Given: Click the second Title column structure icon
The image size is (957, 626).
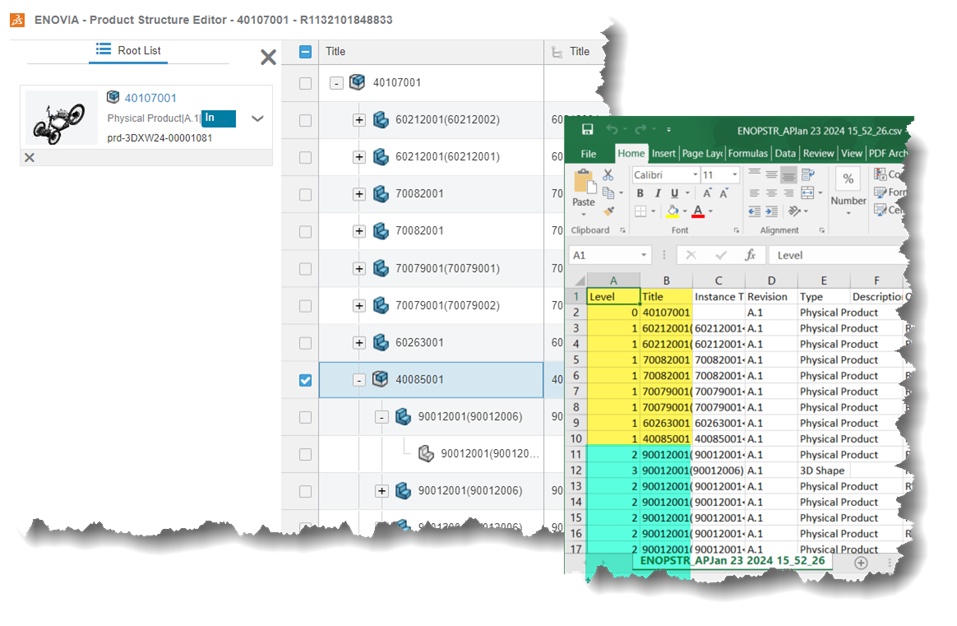Looking at the screenshot, I should coord(557,52).
